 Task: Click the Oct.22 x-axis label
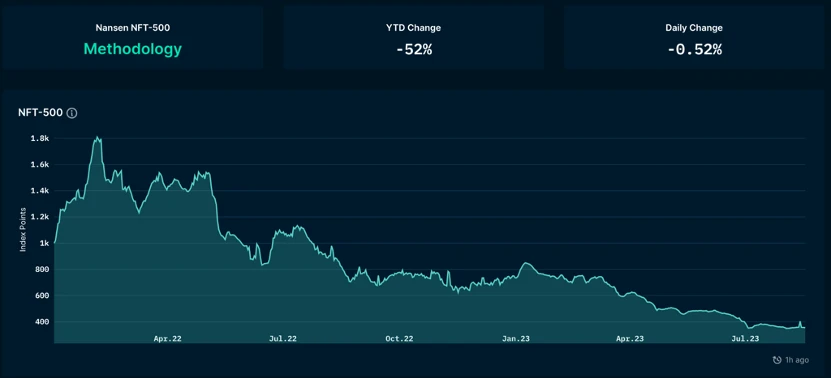pyautogui.click(x=399, y=338)
